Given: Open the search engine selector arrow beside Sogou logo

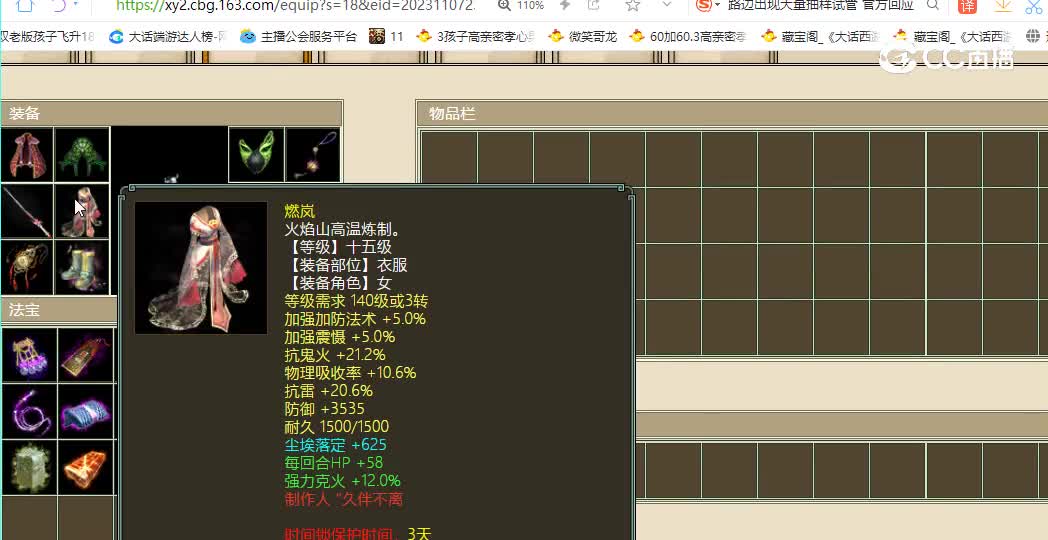Looking at the screenshot, I should pos(718,5).
